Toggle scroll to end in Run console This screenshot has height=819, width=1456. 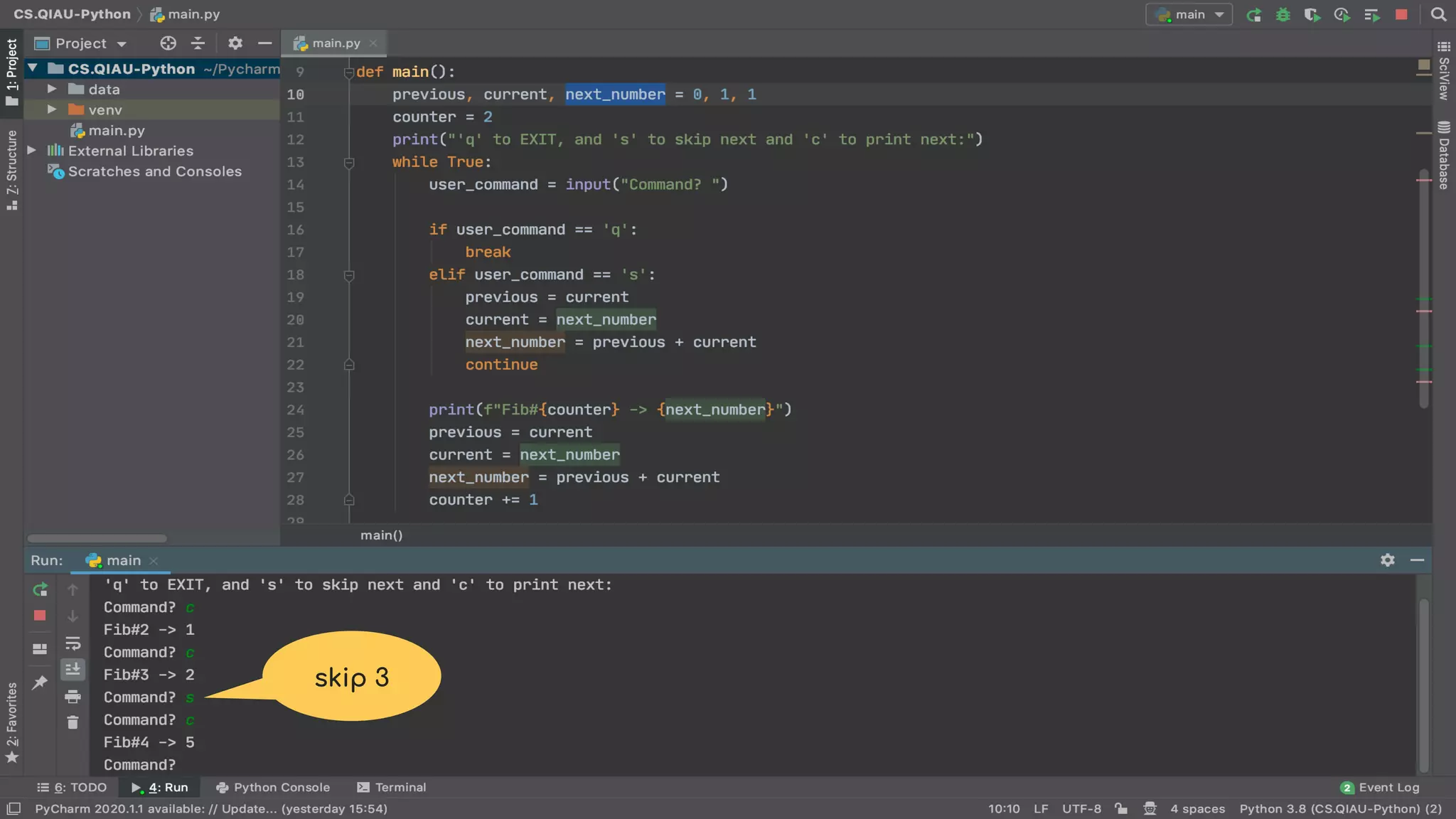73,670
